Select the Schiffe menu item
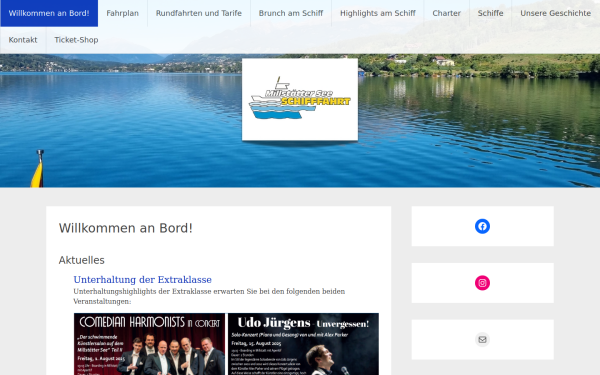600x375 pixels. 490,13
